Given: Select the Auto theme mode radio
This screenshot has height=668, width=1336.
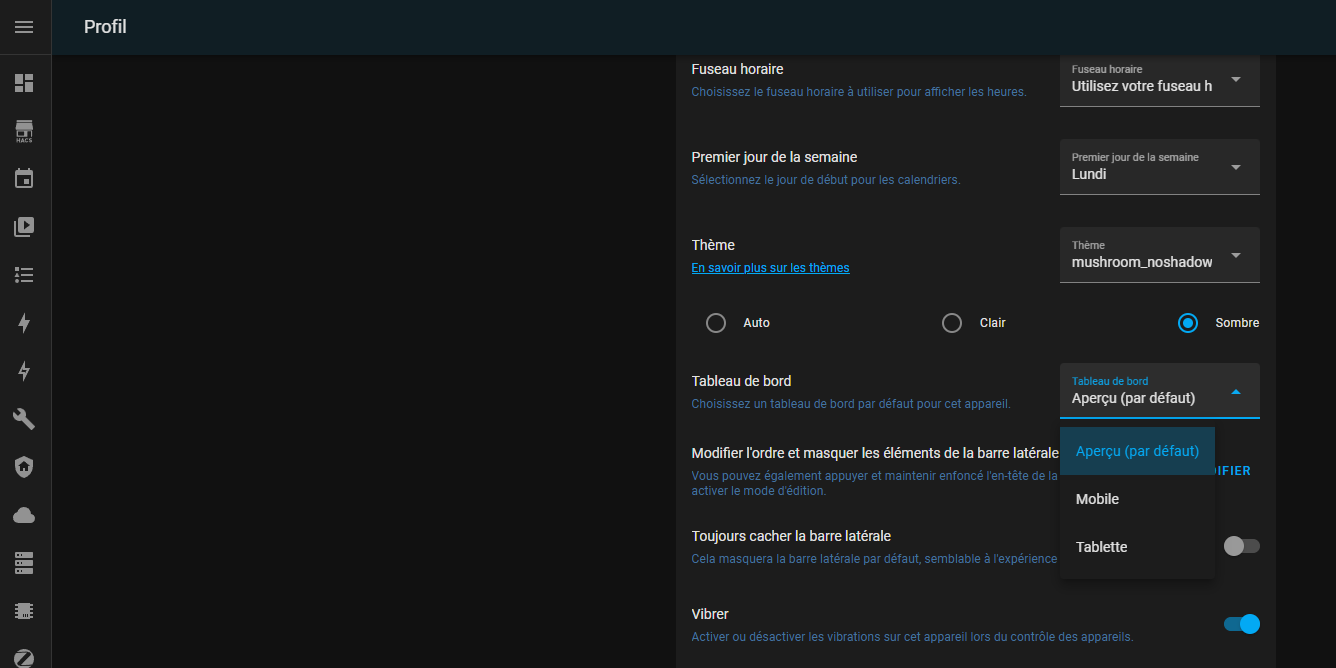Looking at the screenshot, I should click(x=716, y=323).
